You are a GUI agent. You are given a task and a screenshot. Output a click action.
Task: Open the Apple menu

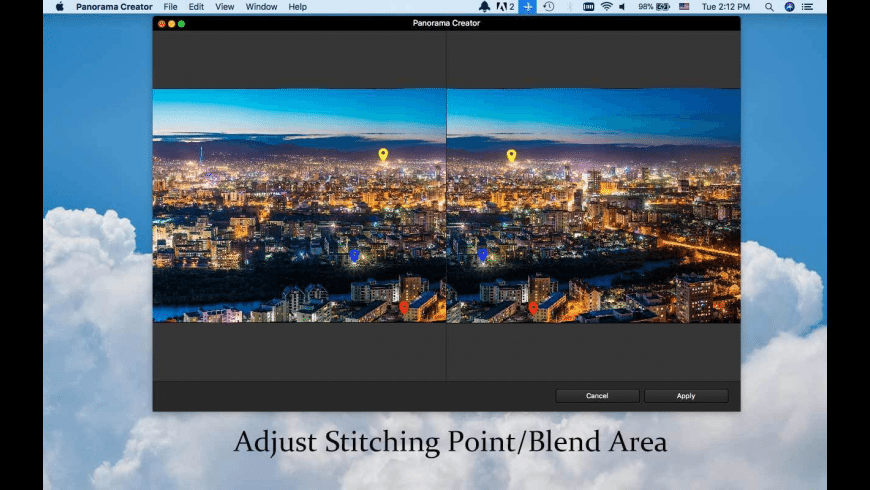[x=59, y=7]
